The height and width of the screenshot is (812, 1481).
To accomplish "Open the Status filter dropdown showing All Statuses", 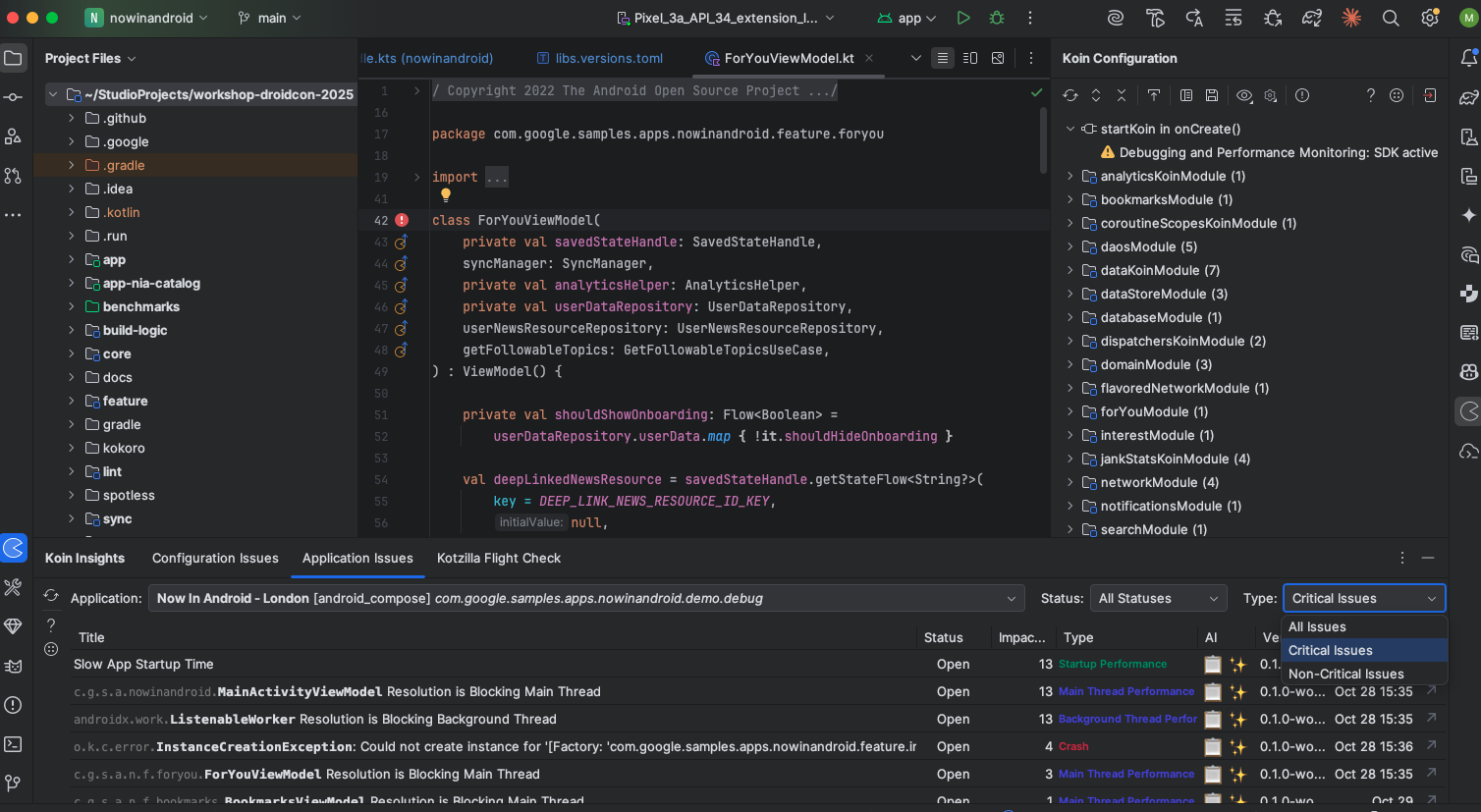I will pos(1157,598).
